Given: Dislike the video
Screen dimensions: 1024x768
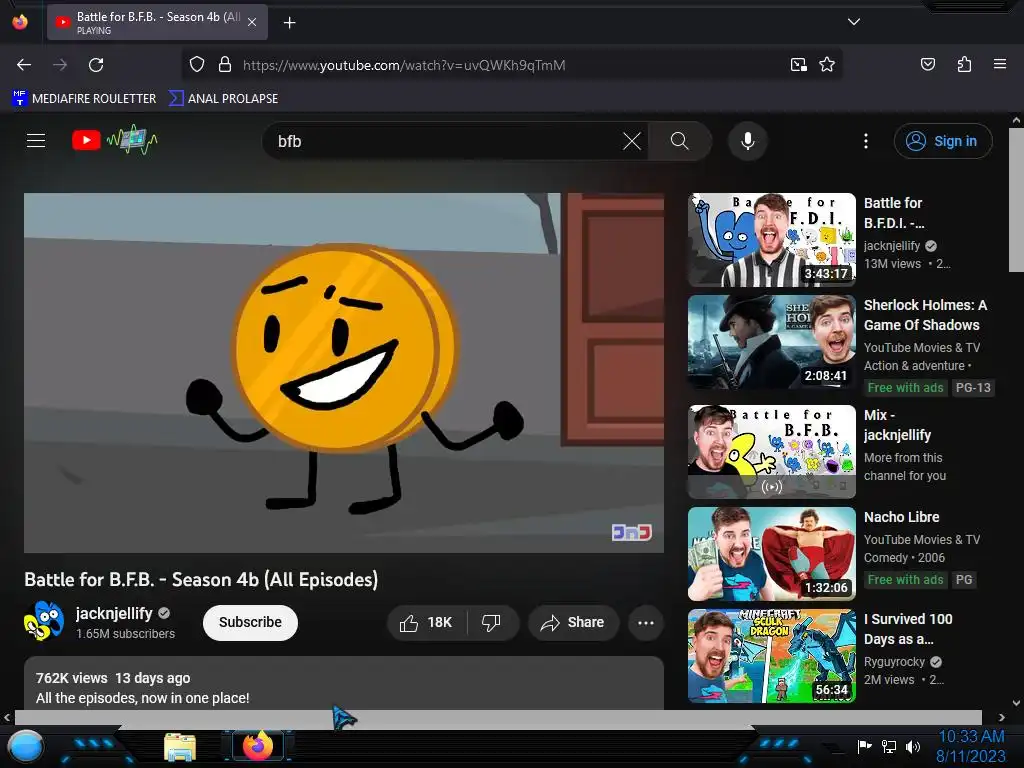Looking at the screenshot, I should (491, 622).
